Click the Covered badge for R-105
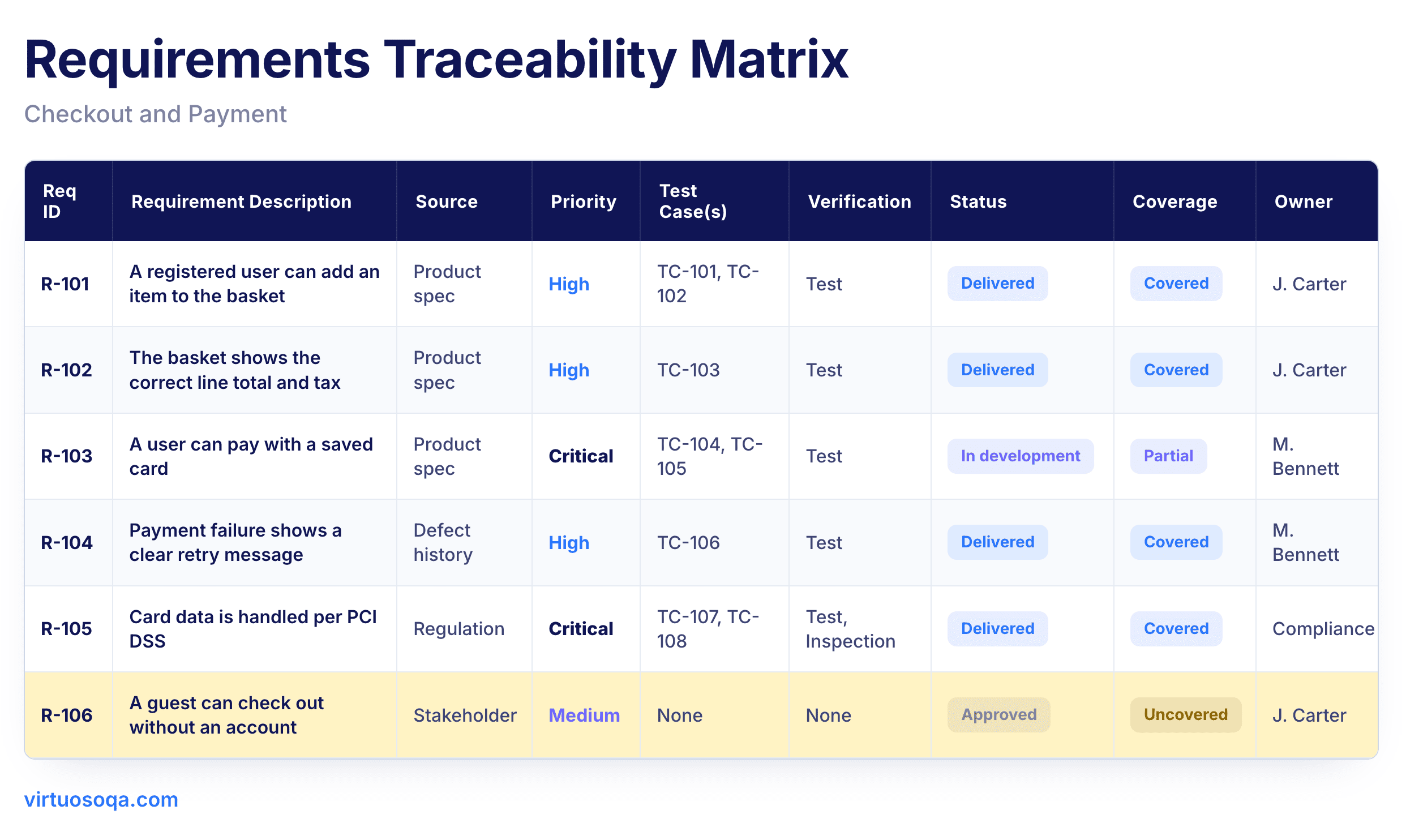Viewport: 1406px width, 840px height. (x=1176, y=629)
